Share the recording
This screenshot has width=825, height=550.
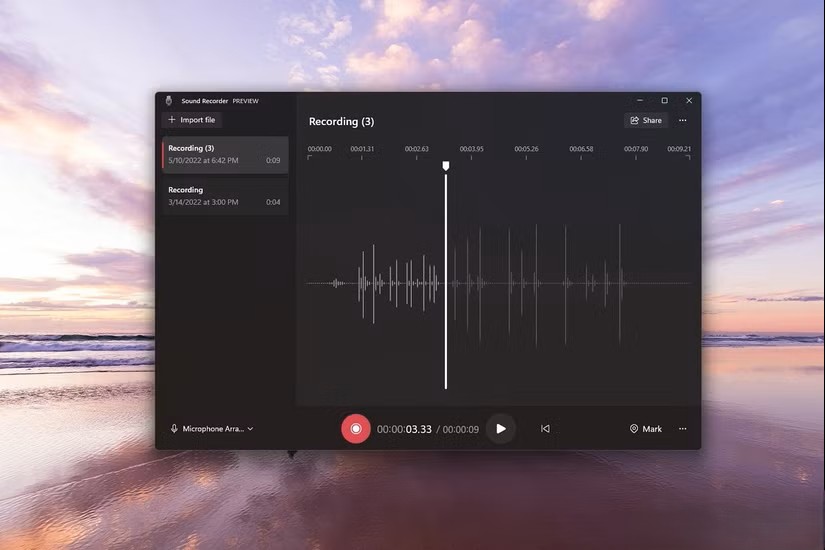pos(646,121)
